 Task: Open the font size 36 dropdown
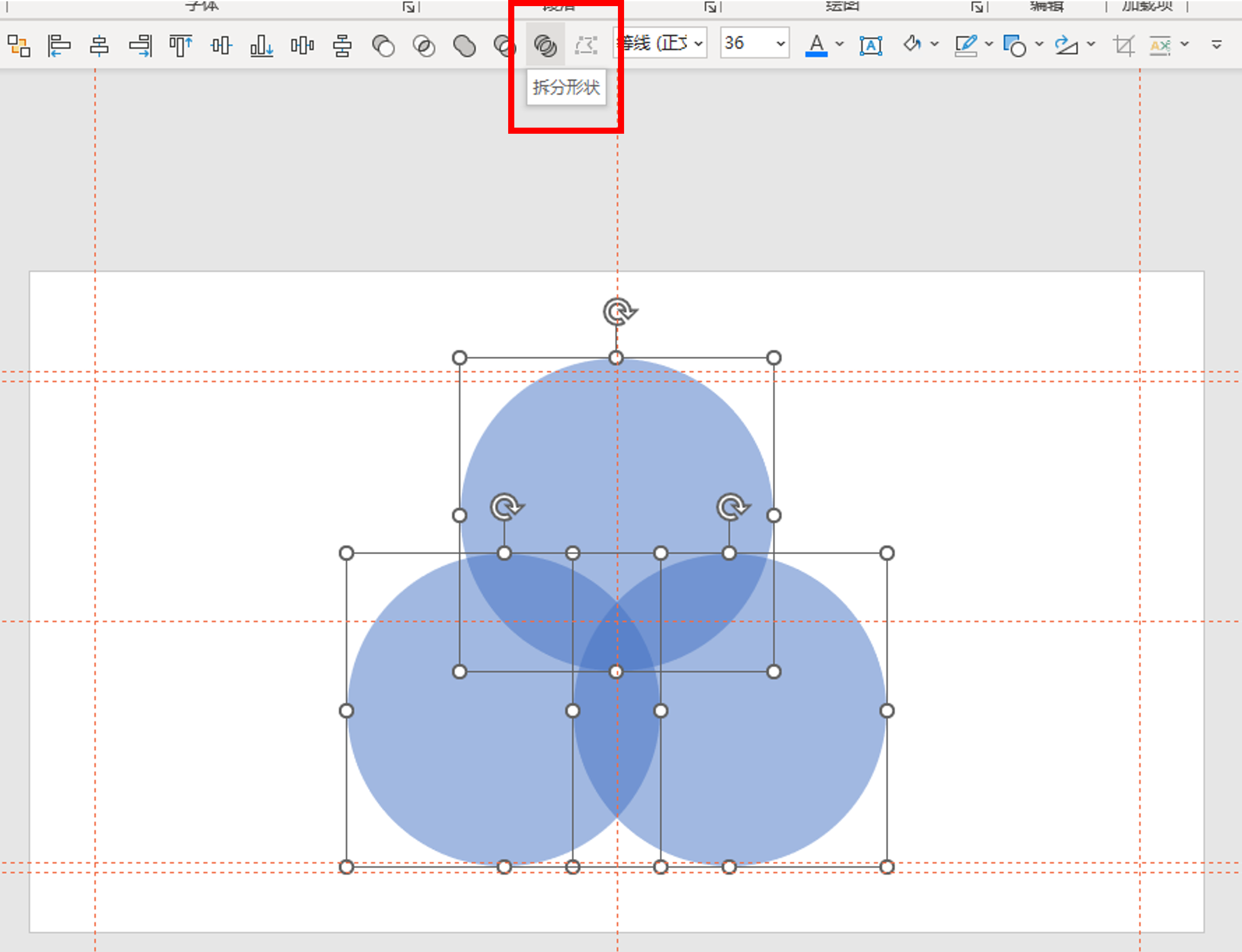tap(780, 43)
